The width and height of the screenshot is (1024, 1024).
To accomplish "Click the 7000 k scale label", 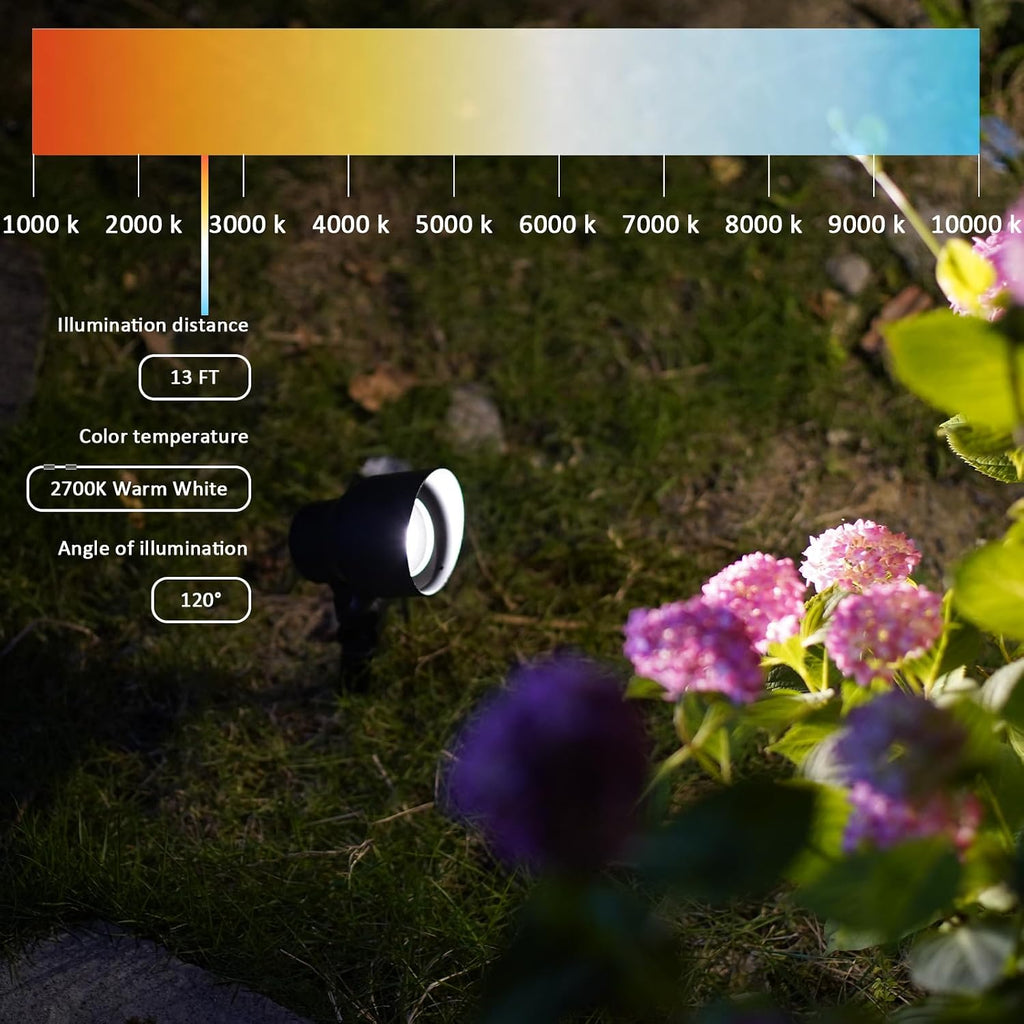I will coord(660,225).
